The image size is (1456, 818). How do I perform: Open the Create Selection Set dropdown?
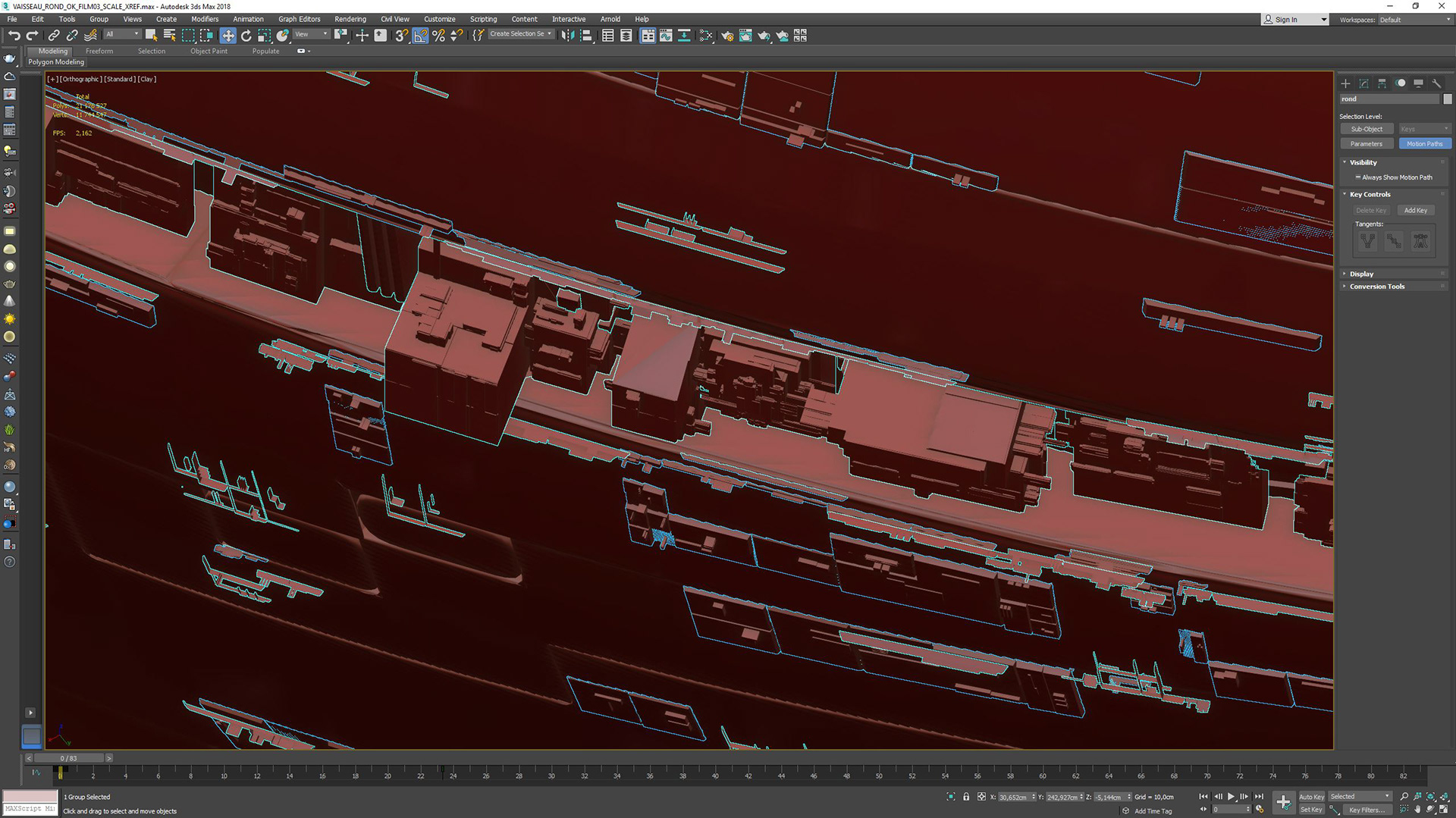point(521,34)
